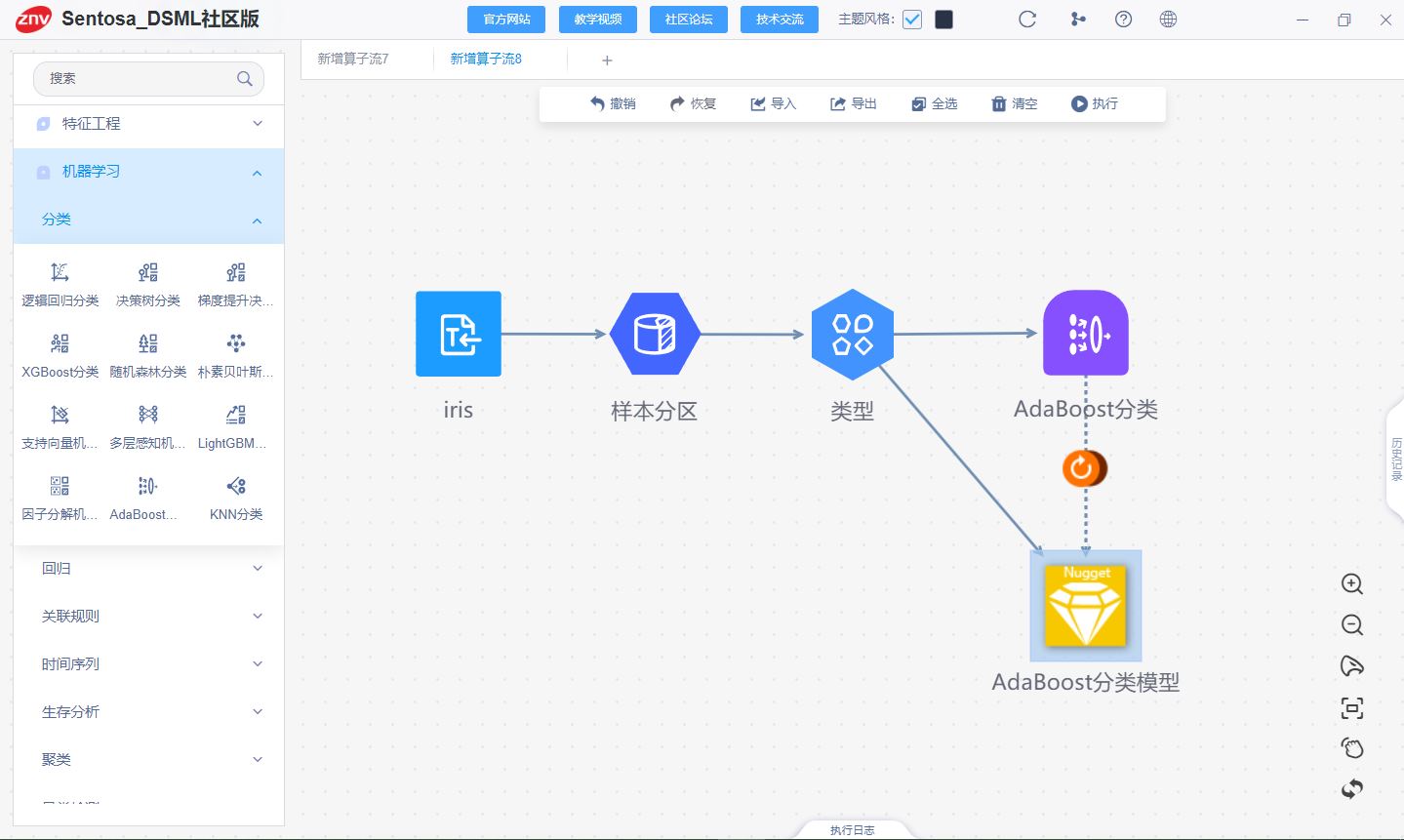Click the branch icon in title bar
This screenshot has width=1404, height=840.
1078,20
